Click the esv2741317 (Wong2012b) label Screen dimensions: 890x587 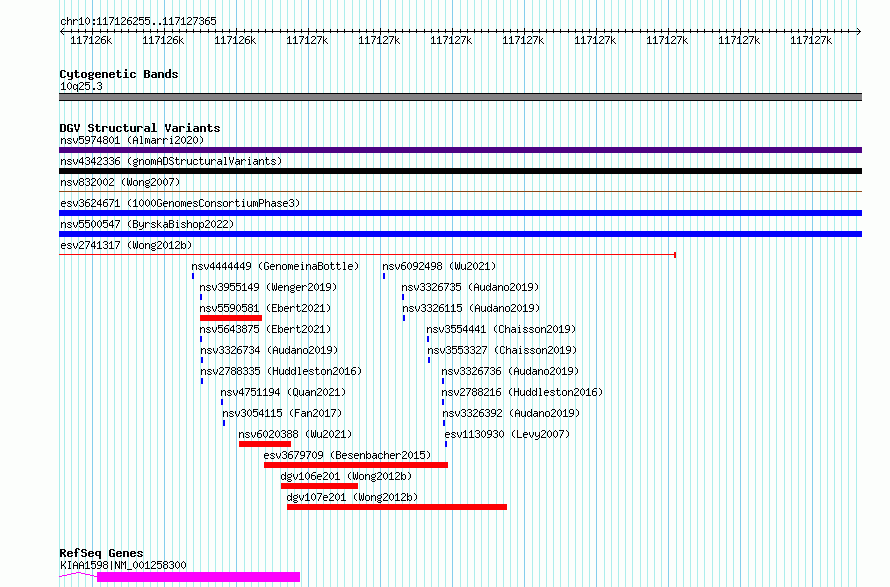(126, 245)
